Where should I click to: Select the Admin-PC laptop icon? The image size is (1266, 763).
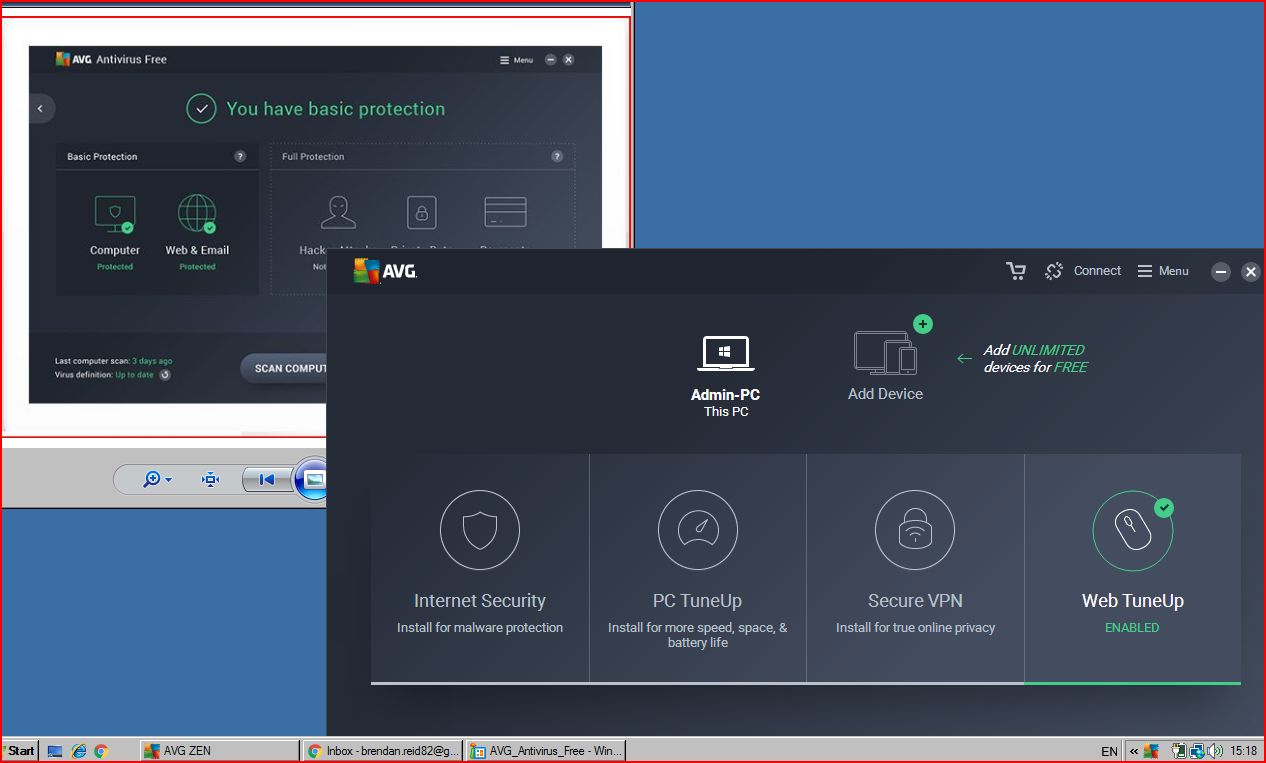tap(725, 353)
